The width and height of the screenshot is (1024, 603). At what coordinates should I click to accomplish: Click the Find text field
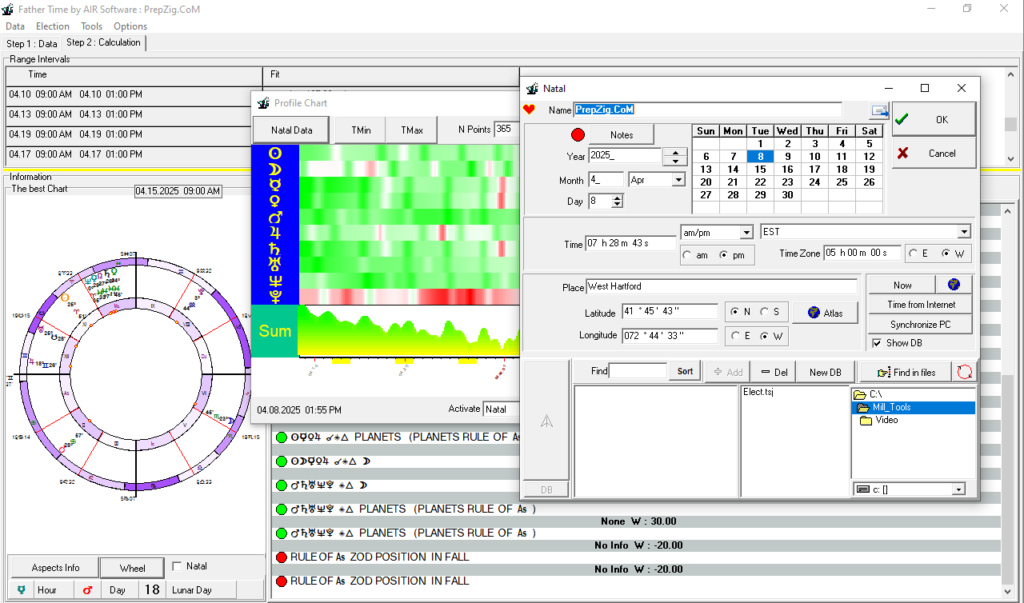(638, 371)
